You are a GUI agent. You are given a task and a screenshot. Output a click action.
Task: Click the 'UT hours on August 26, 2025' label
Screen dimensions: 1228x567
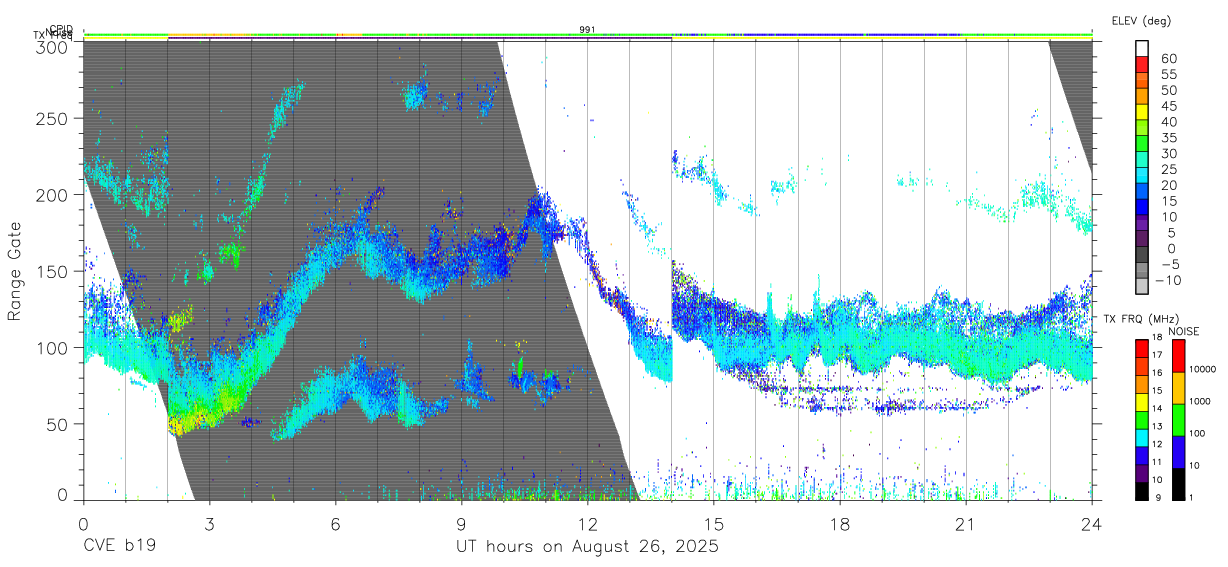click(x=587, y=547)
